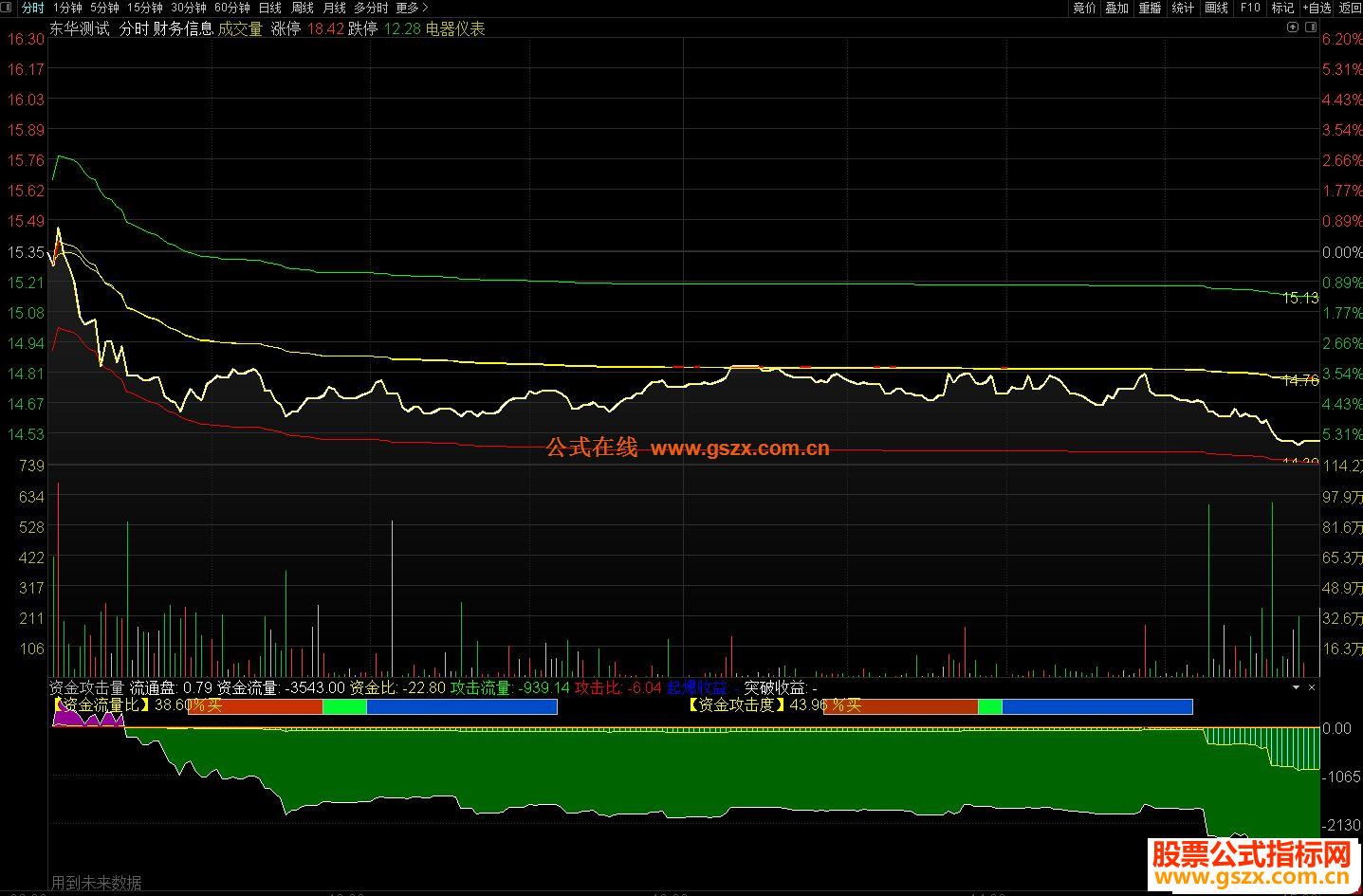Click the 0.00% percentage axis label
This screenshot has width=1363, height=896.
pos(1342,252)
